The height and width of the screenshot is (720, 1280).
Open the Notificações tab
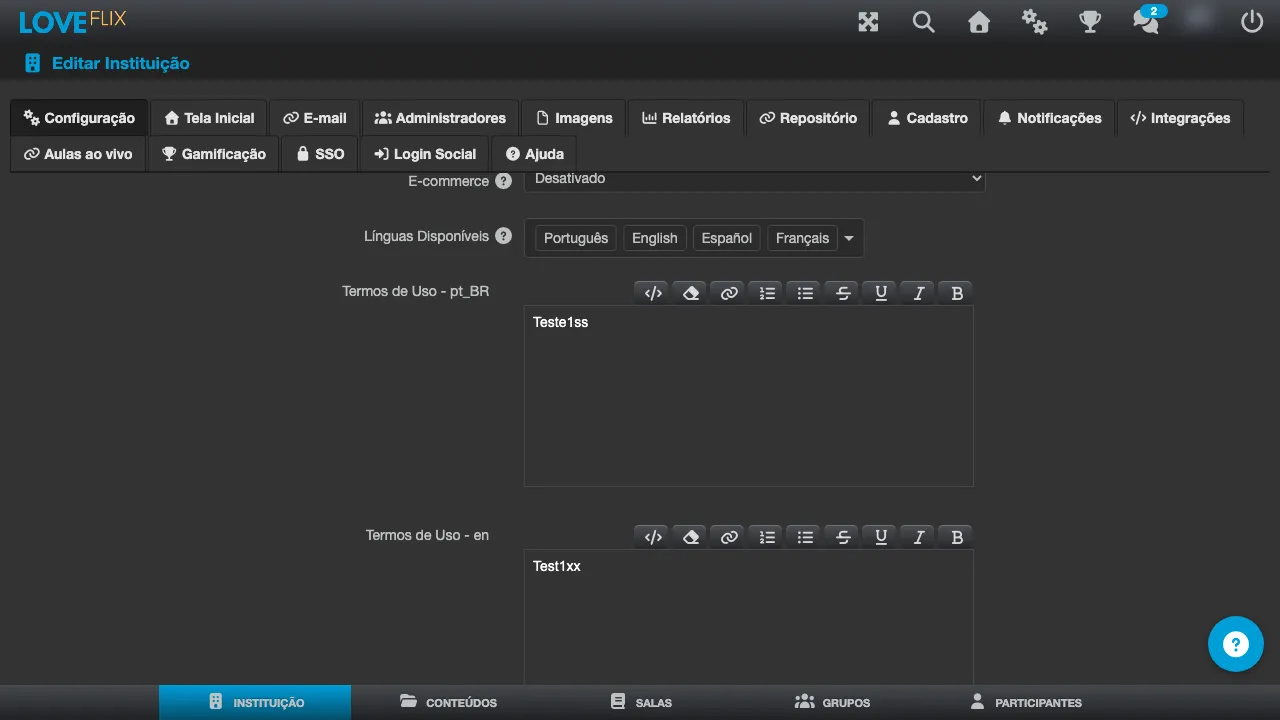point(1049,118)
